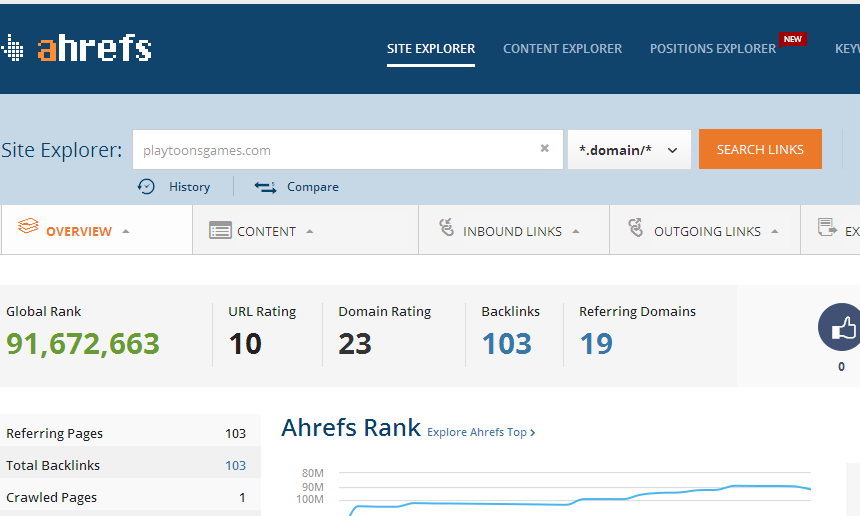Open the Positions Explorer tab
Image resolution: width=860 pixels, height=516 pixels.
pos(712,48)
